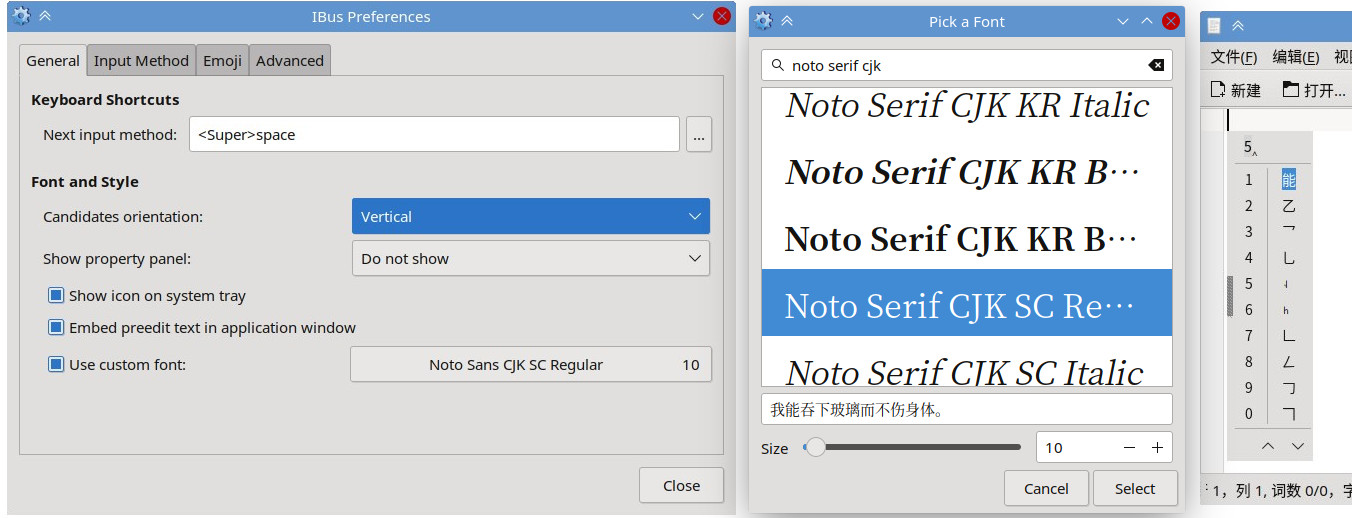Click the Next input method shortcut field
Viewport: 1352px width, 518px height.
(x=434, y=134)
